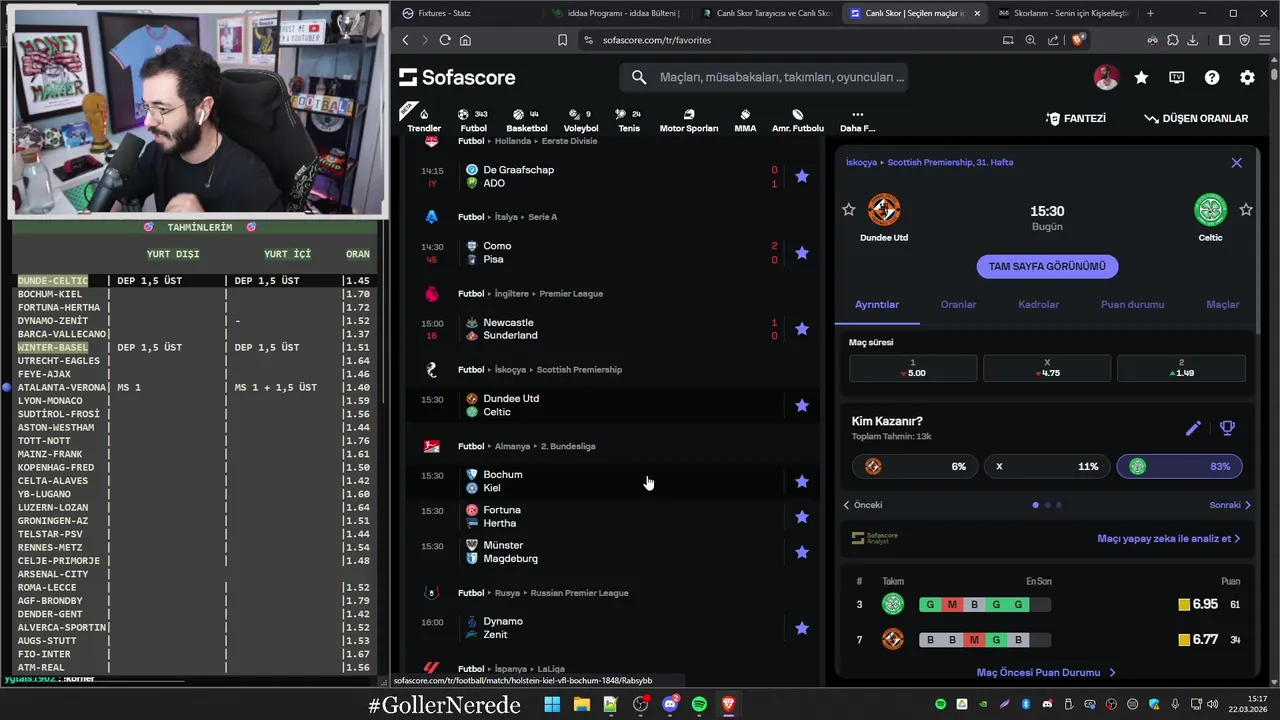
Task: Select the Futbol sport icon
Action: [x=473, y=120]
